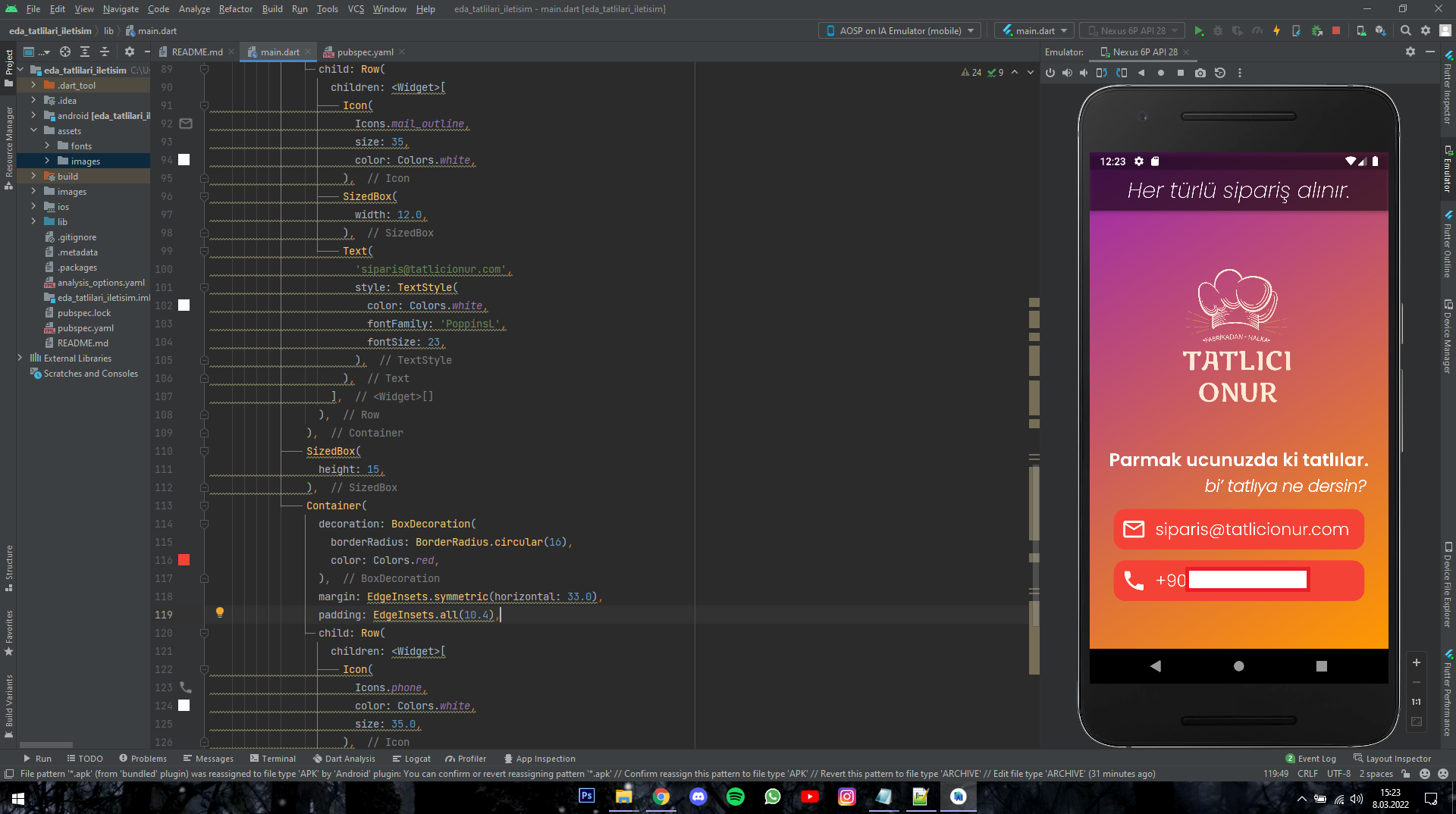Click the white color swatch on line 94

184,160
